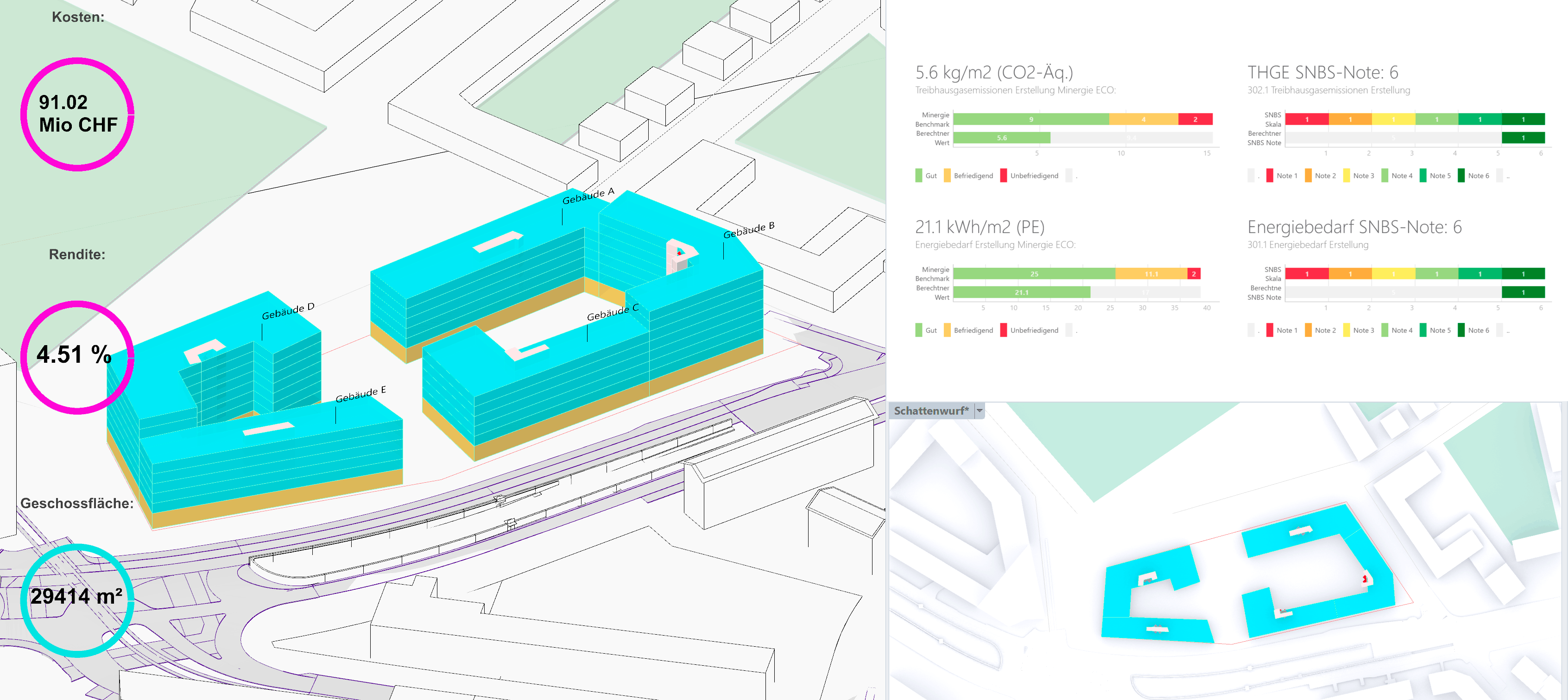Screen dimensions: 1568x700
Task: Expand the Schattenwurf view options
Action: point(980,410)
